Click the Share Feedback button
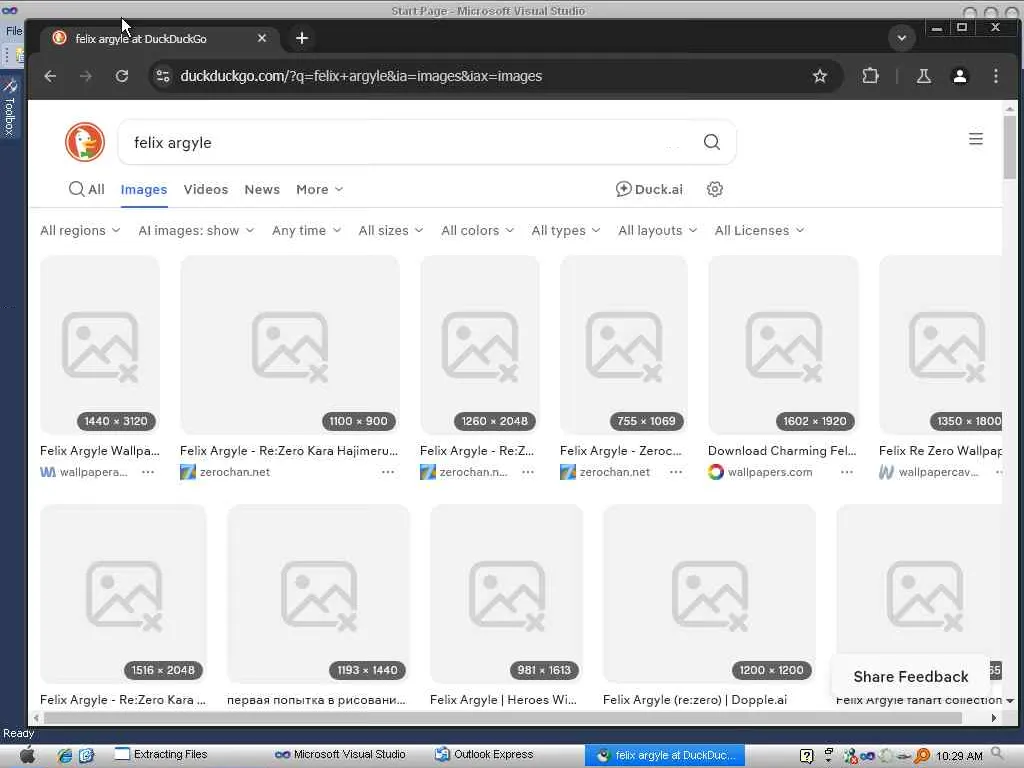Viewport: 1024px width, 768px height. click(x=910, y=677)
